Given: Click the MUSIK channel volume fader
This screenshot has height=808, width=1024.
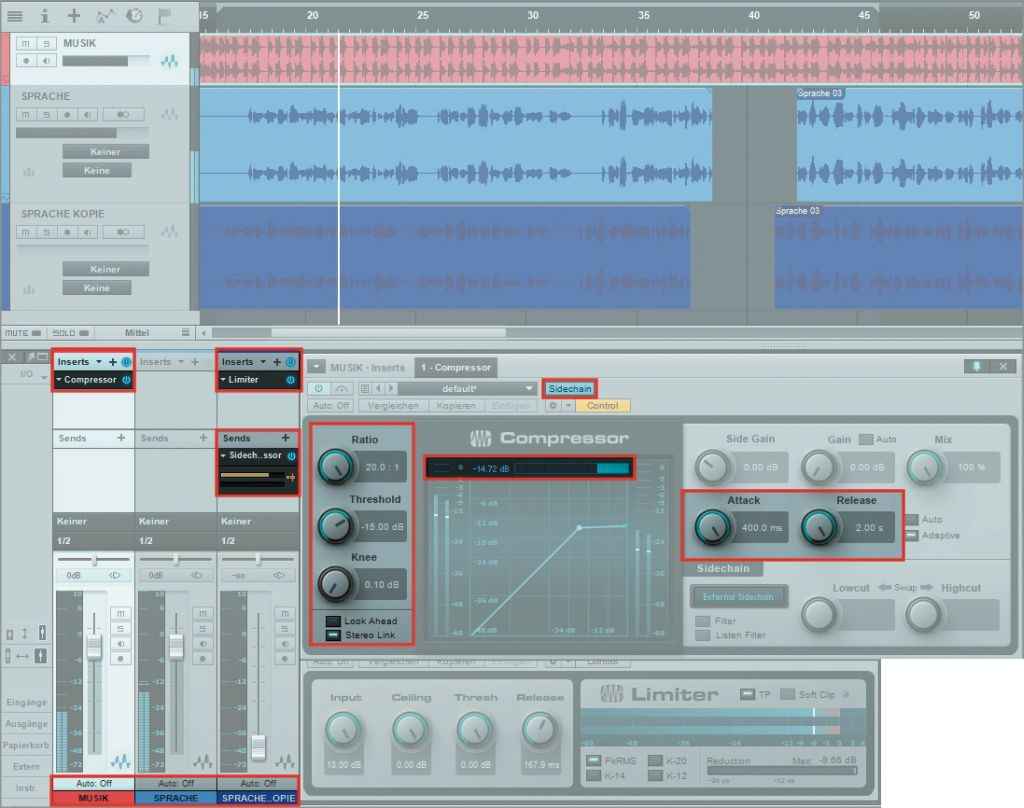Looking at the screenshot, I should tap(95, 647).
